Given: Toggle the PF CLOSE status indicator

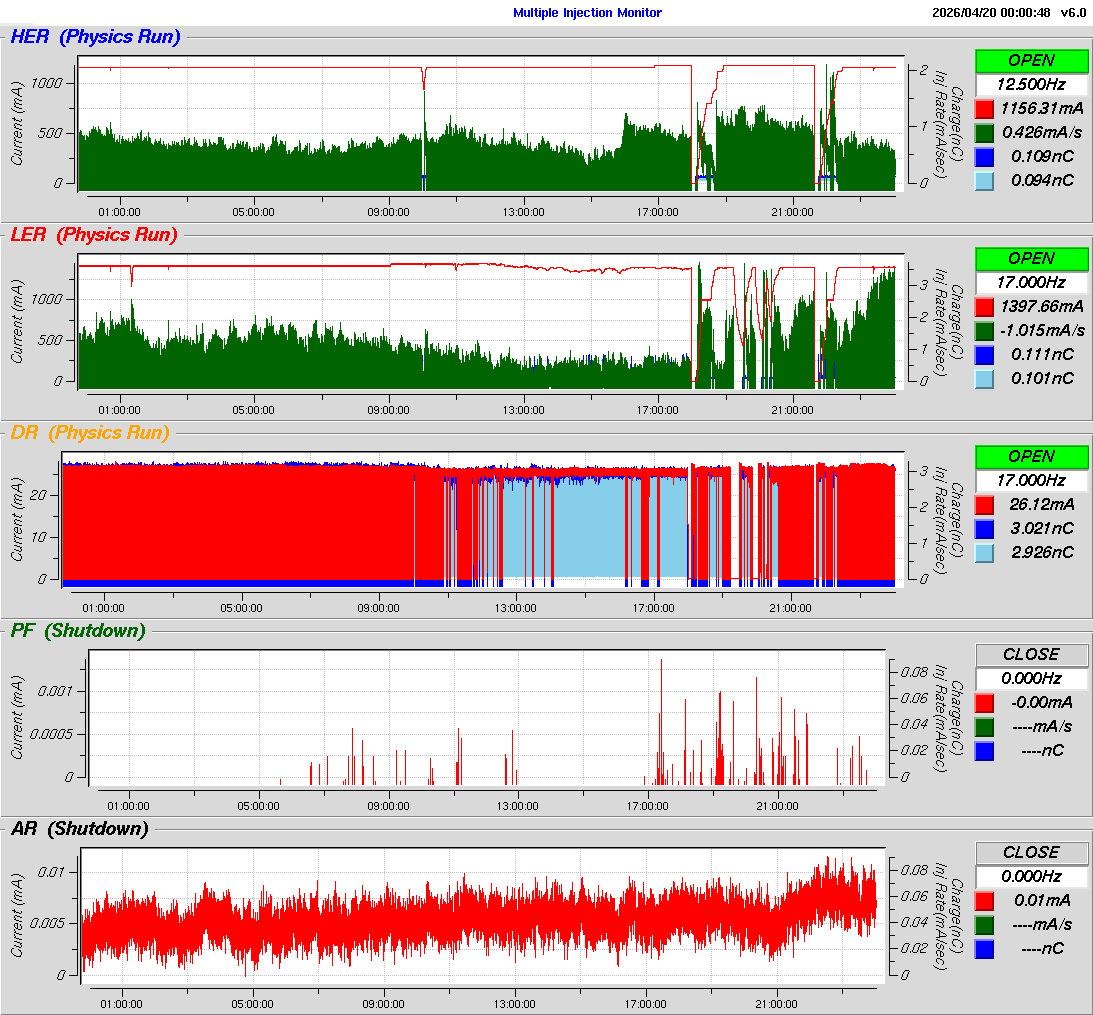Looking at the screenshot, I should tap(1031, 654).
